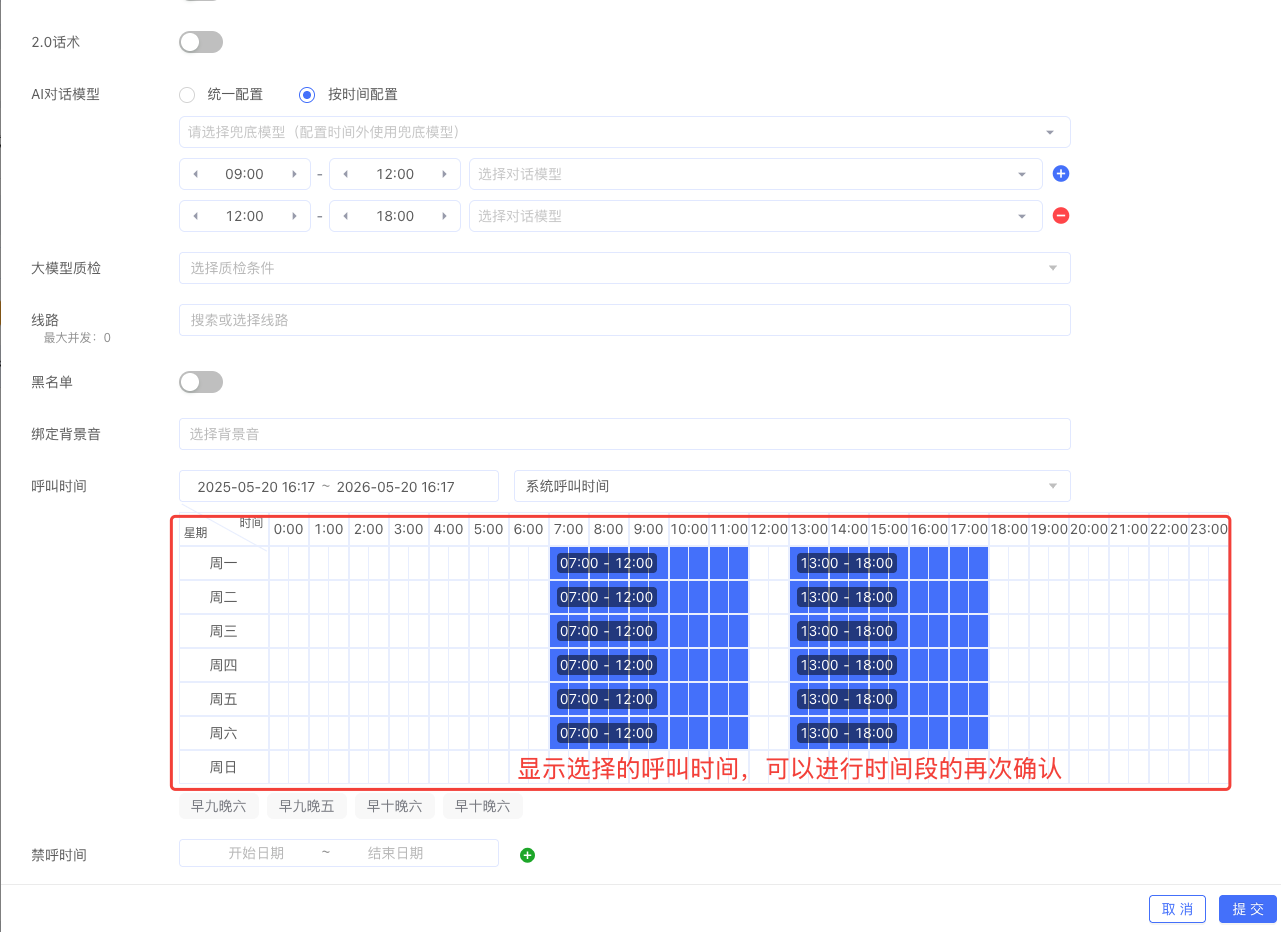Open the 呼叫时间 date range picker
The image size is (1281, 932).
[x=339, y=486]
